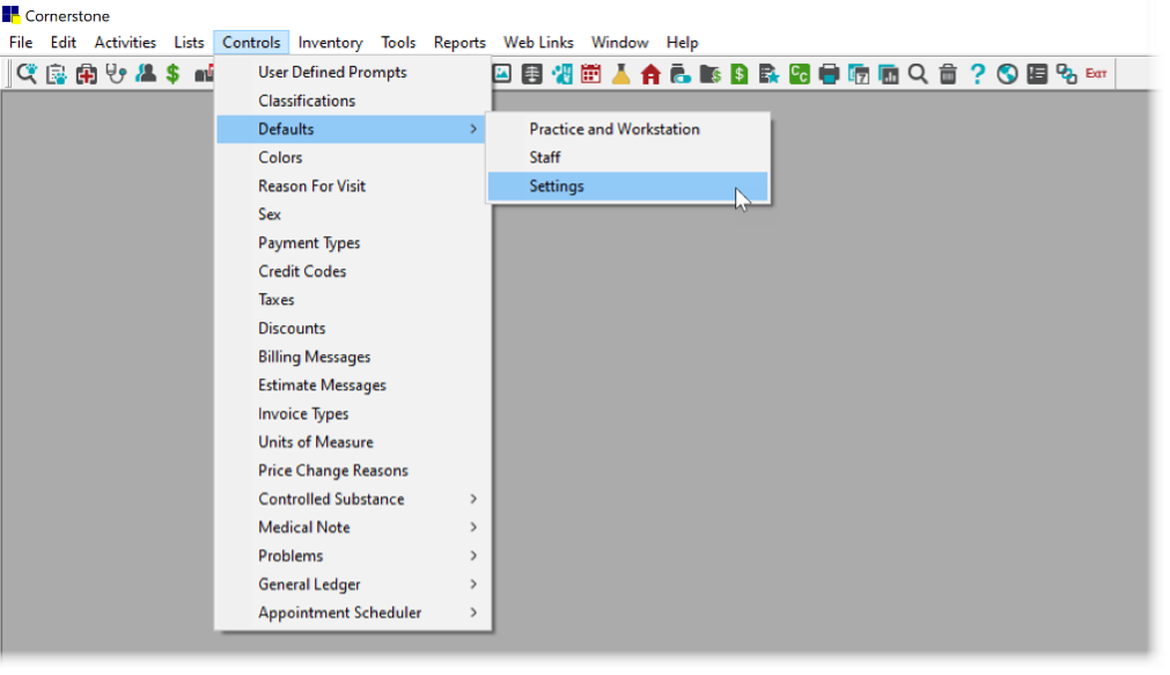Open the list with star icon
1170x675 pixels.
click(x=769, y=74)
